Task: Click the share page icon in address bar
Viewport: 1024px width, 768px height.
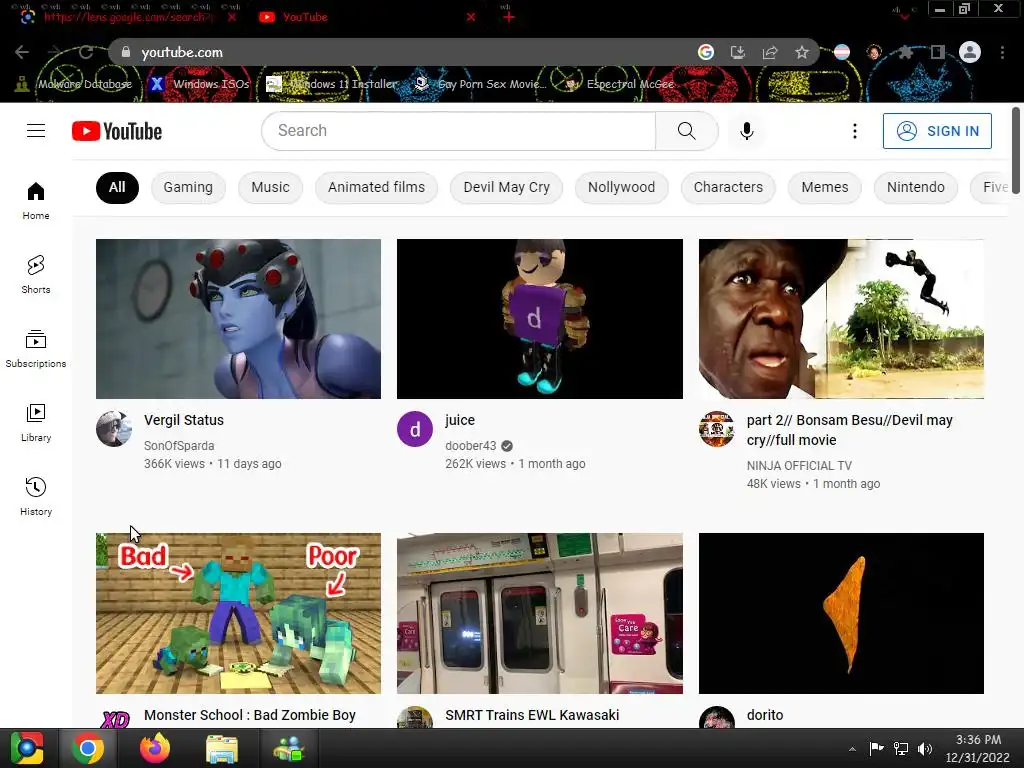Action: click(x=770, y=52)
